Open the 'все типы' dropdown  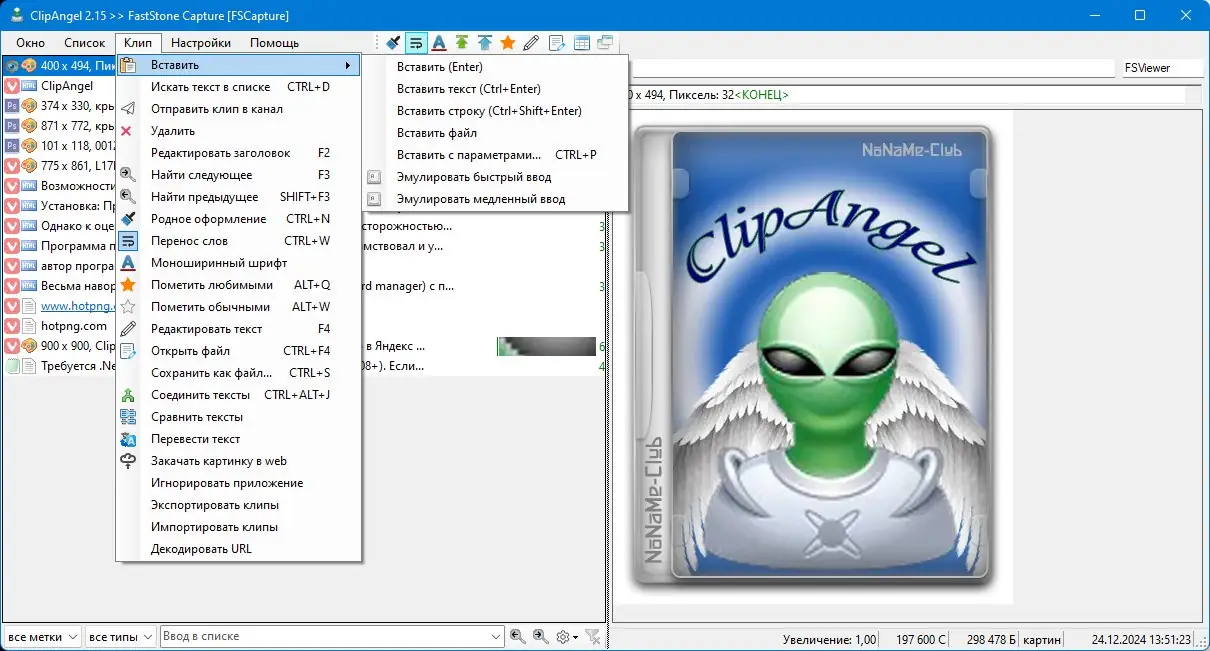[120, 636]
